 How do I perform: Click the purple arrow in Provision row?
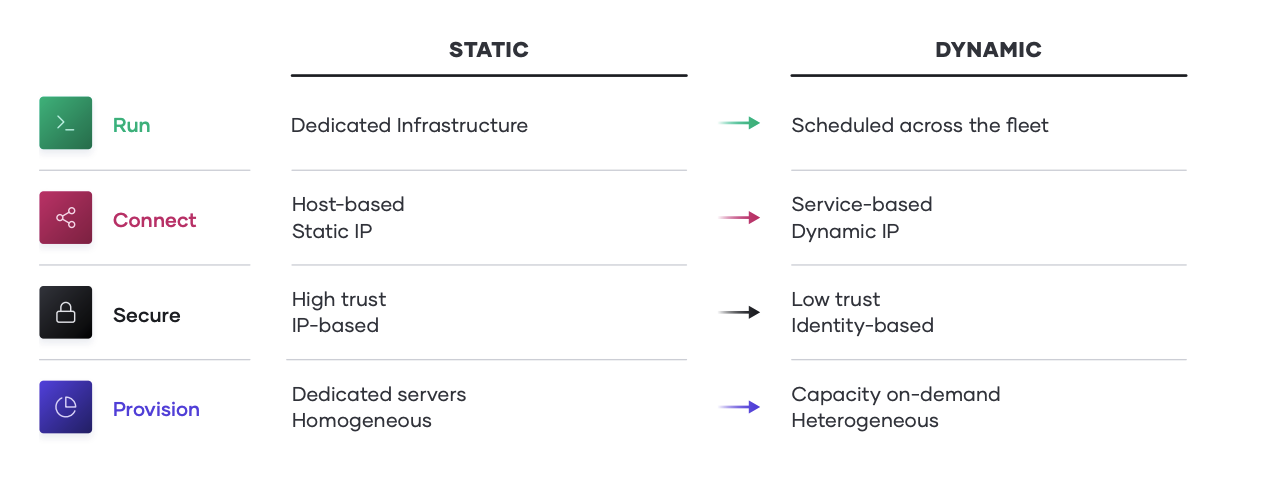click(739, 407)
